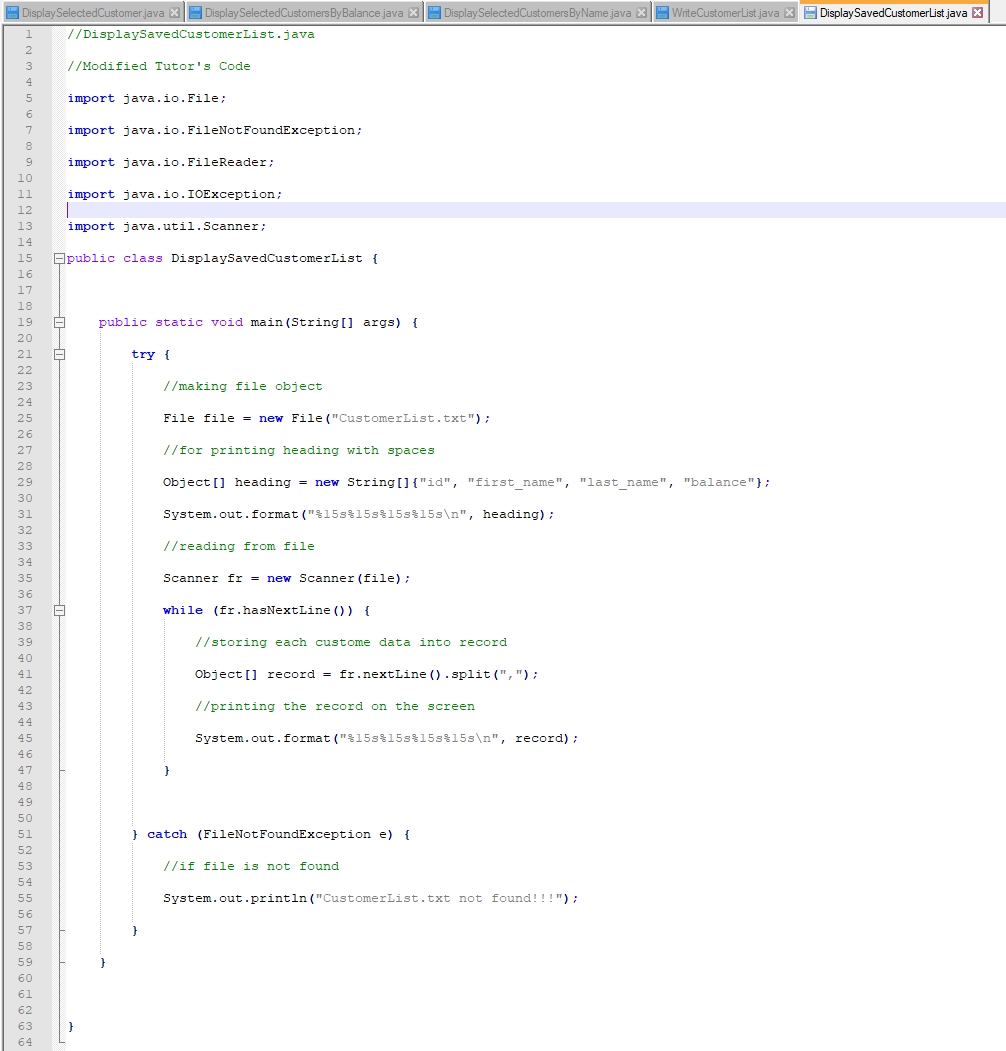Collapse the DisplaySavedCustomerList class fold marker

click(x=59, y=257)
